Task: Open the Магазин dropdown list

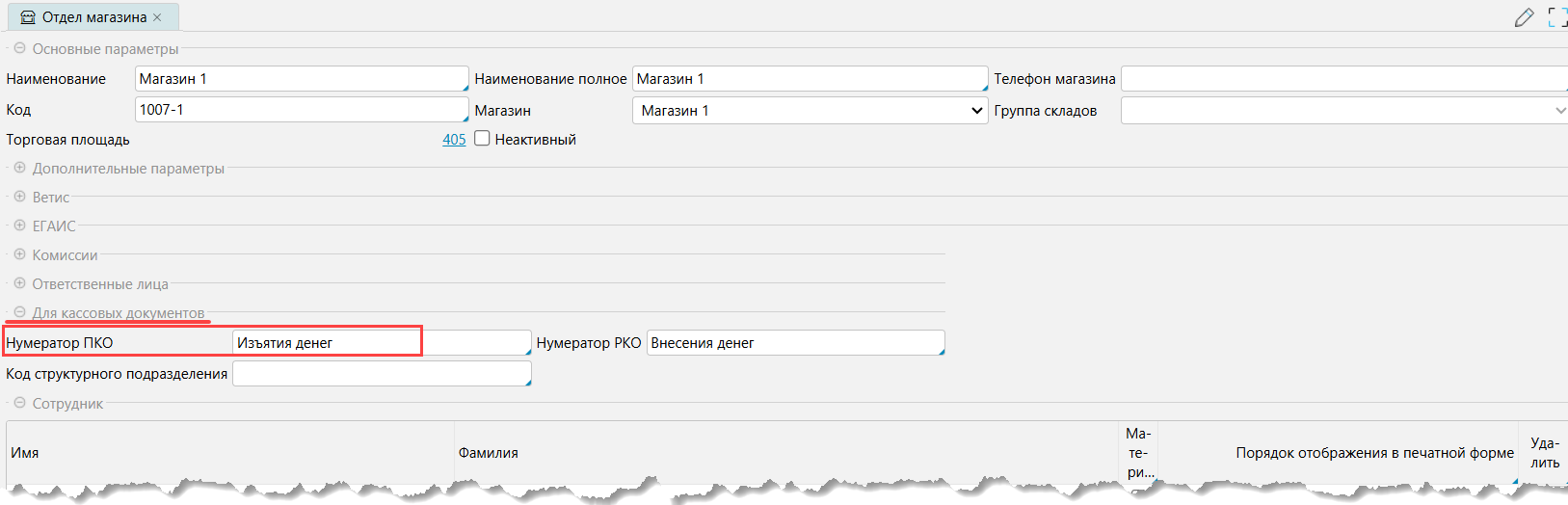Action: 976,111
